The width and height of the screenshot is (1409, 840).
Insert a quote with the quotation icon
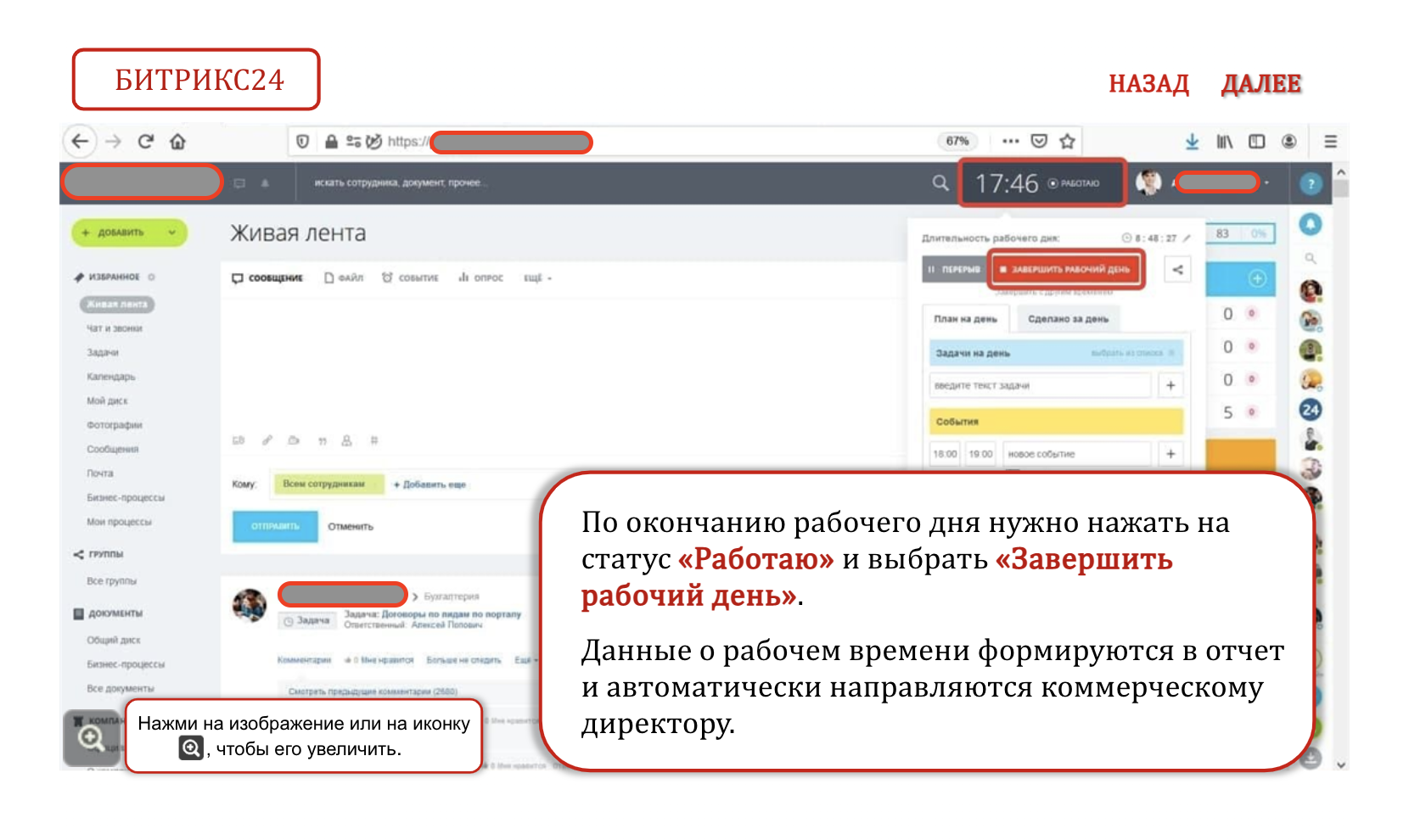(323, 440)
